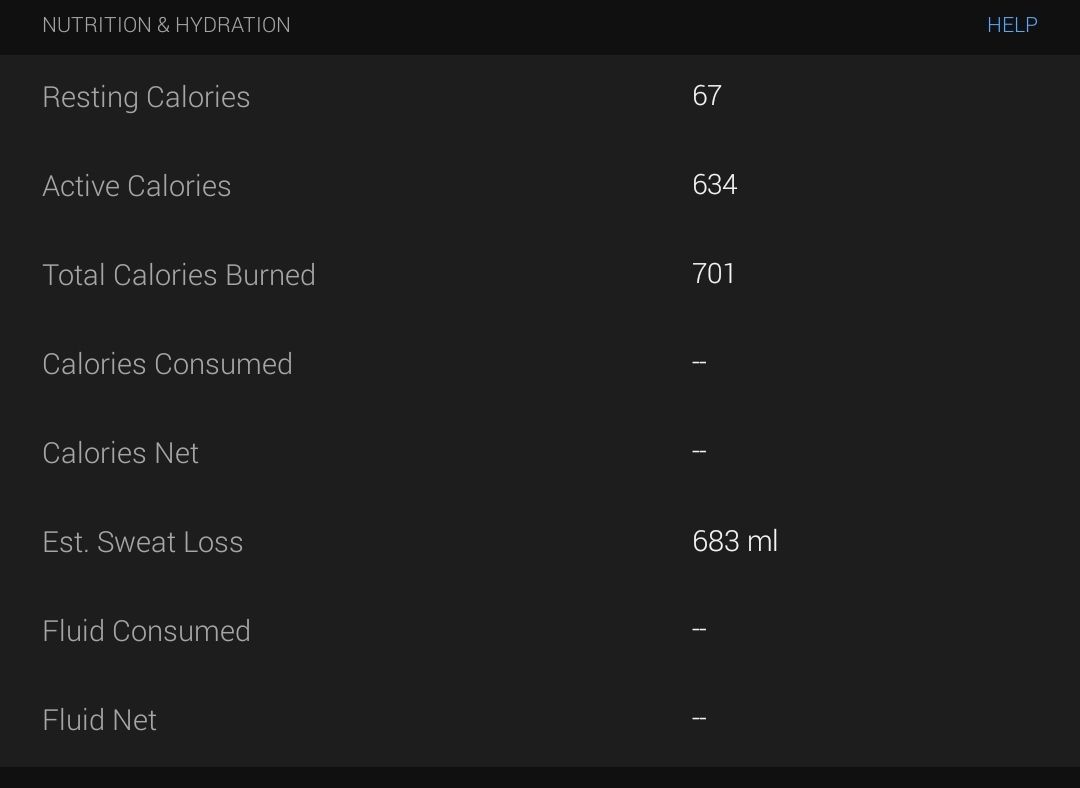Screen dimensions: 1080x788
Task: Select the 683 ml sweat loss value
Action: tap(735, 541)
